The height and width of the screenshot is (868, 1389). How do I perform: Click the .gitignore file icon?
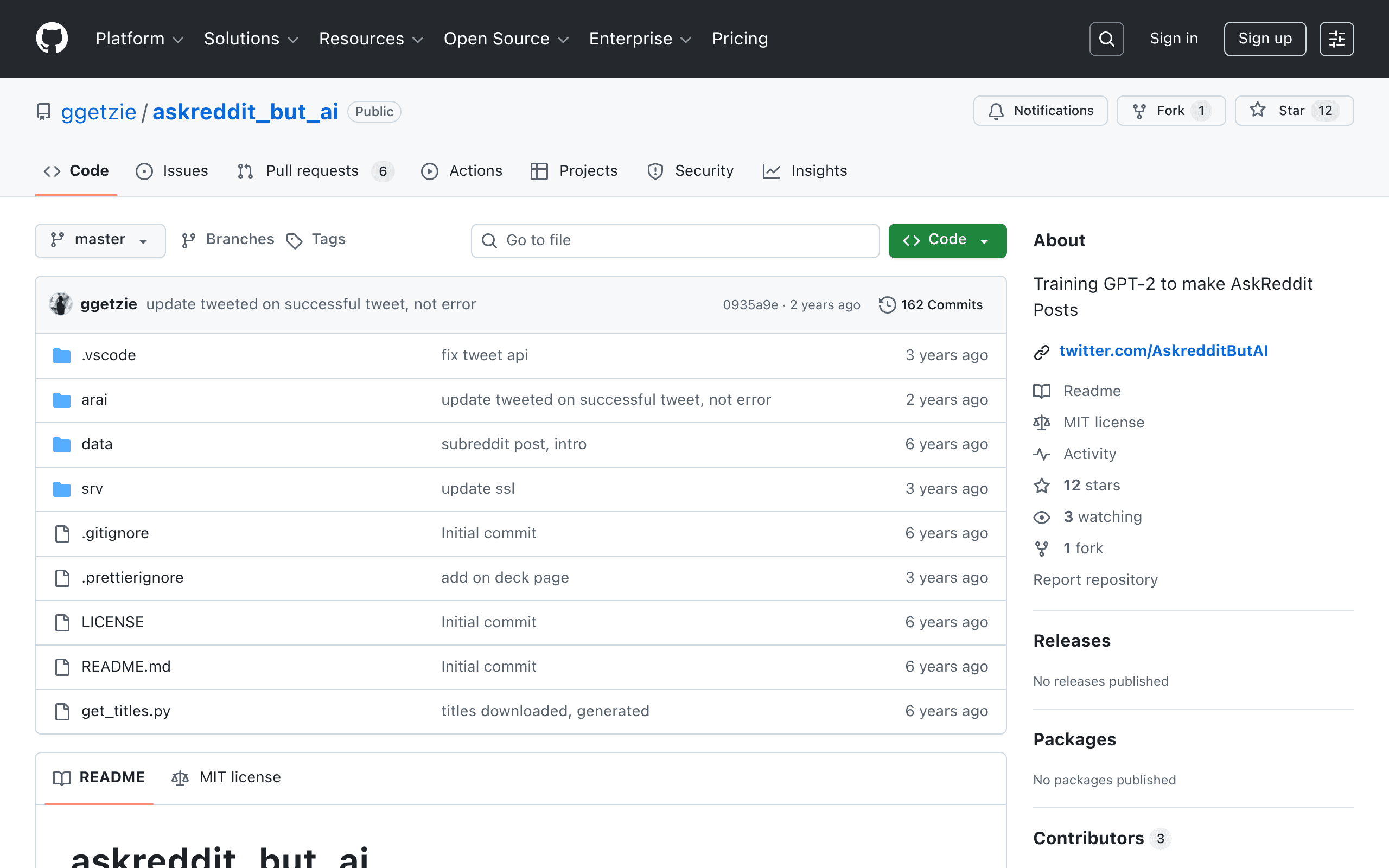(x=62, y=533)
